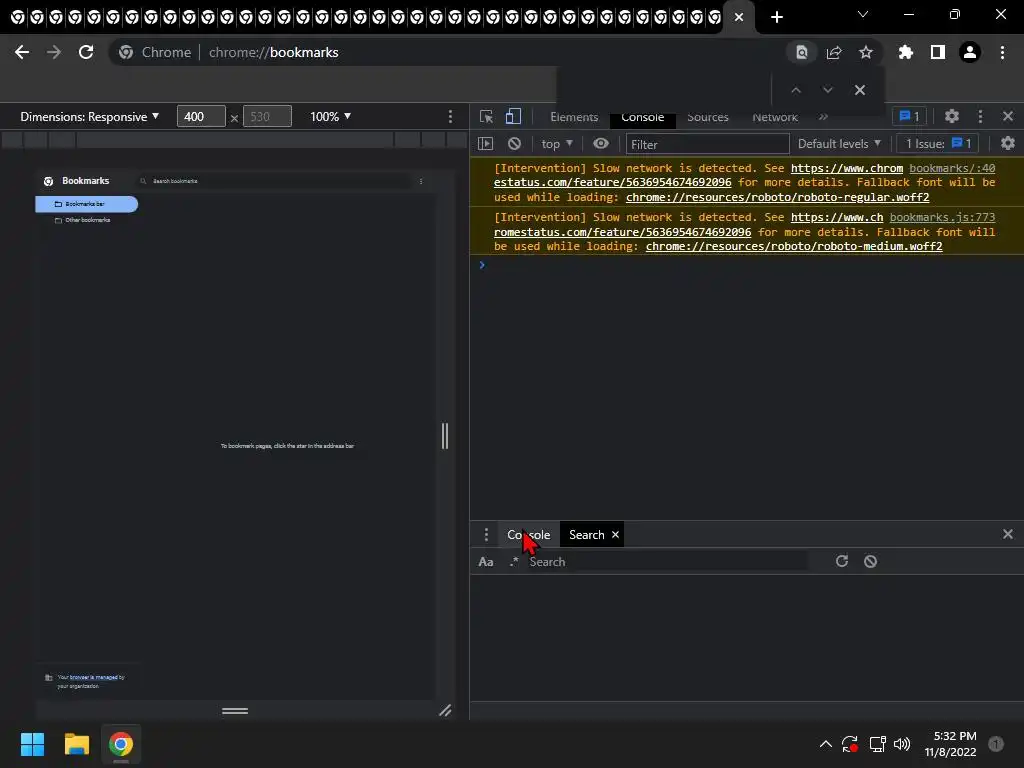
Task: Open the tab search chevron
Action: [863, 14]
